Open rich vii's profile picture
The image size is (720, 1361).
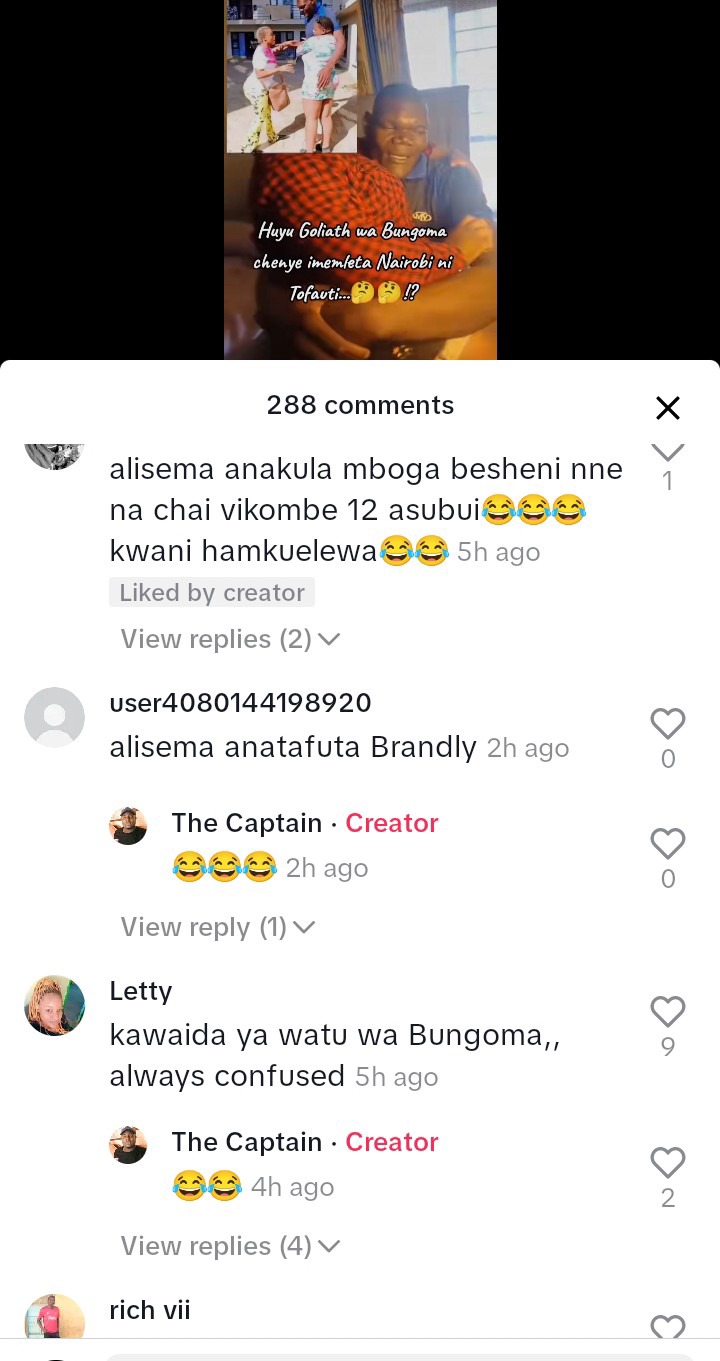54,1317
